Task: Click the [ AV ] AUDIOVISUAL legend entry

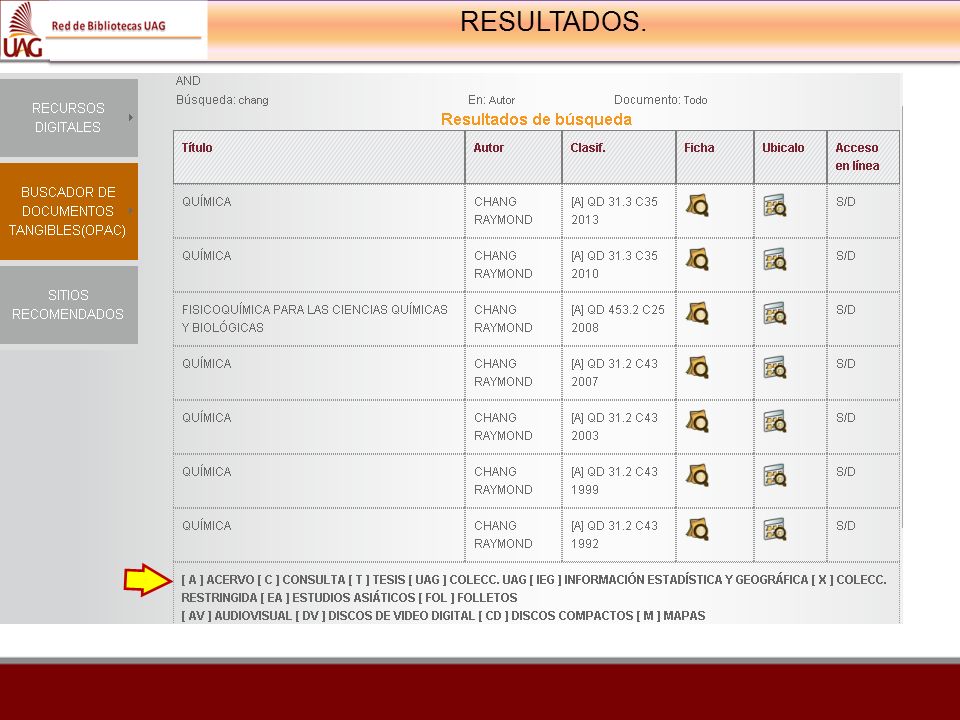Action: [x=236, y=616]
